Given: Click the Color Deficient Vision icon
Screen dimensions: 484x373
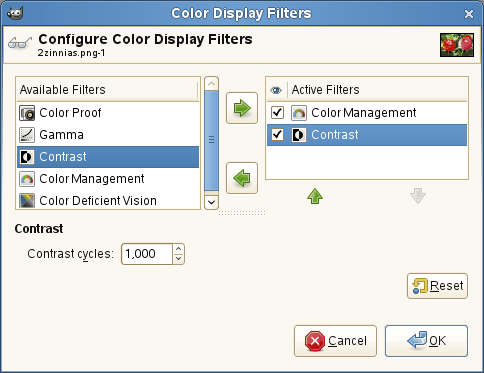Looking at the screenshot, I should pyautogui.click(x=27, y=201).
